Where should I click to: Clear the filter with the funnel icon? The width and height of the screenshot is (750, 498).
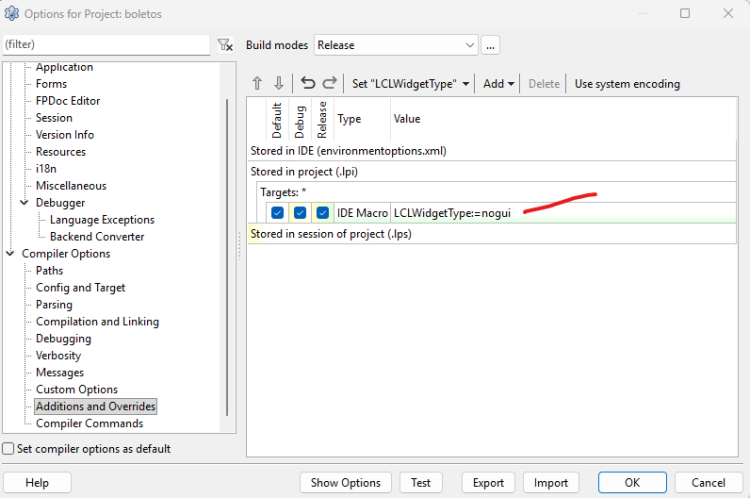225,45
